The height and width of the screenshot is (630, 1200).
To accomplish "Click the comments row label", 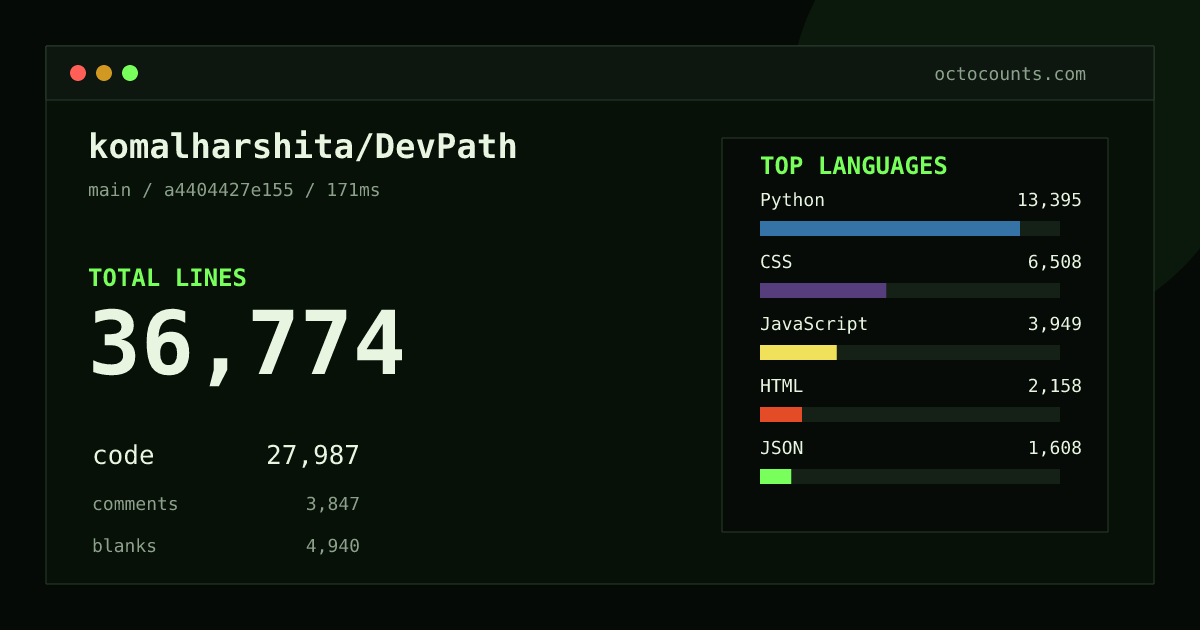I will (135, 504).
